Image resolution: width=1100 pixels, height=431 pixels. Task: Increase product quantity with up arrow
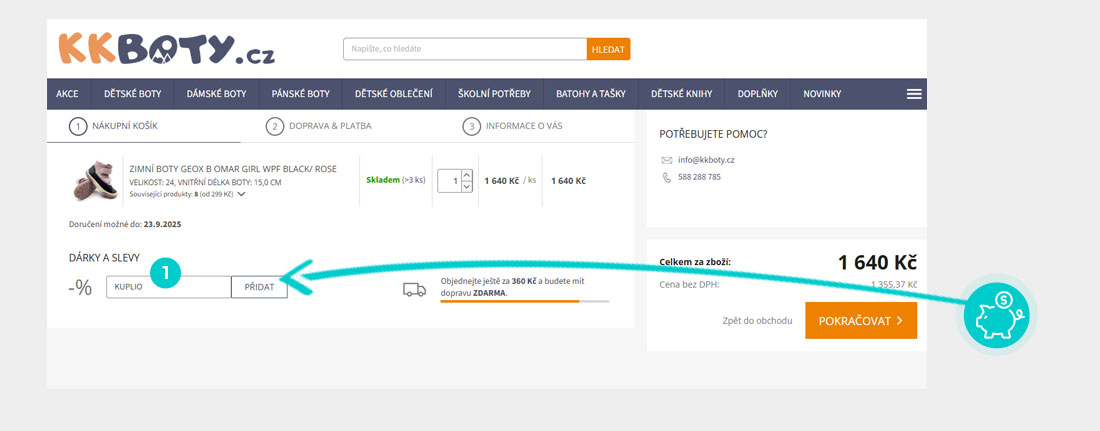[466, 175]
